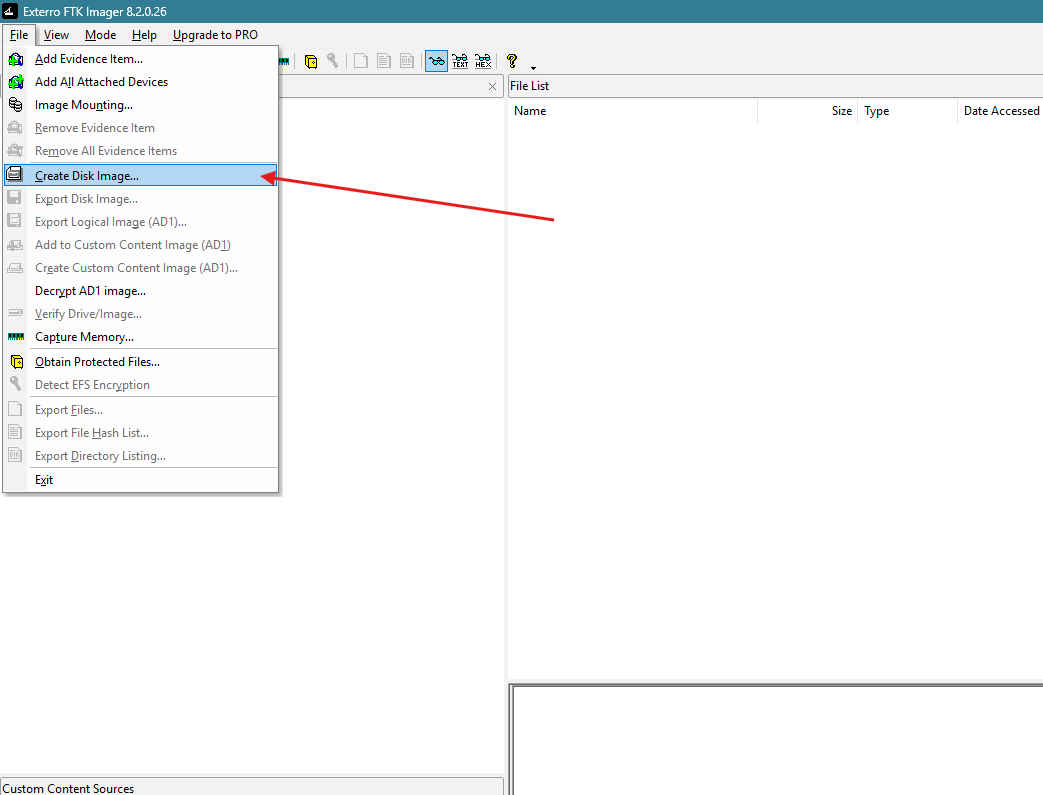Sort file list by Size column
This screenshot has height=795, width=1043.
coord(808,111)
